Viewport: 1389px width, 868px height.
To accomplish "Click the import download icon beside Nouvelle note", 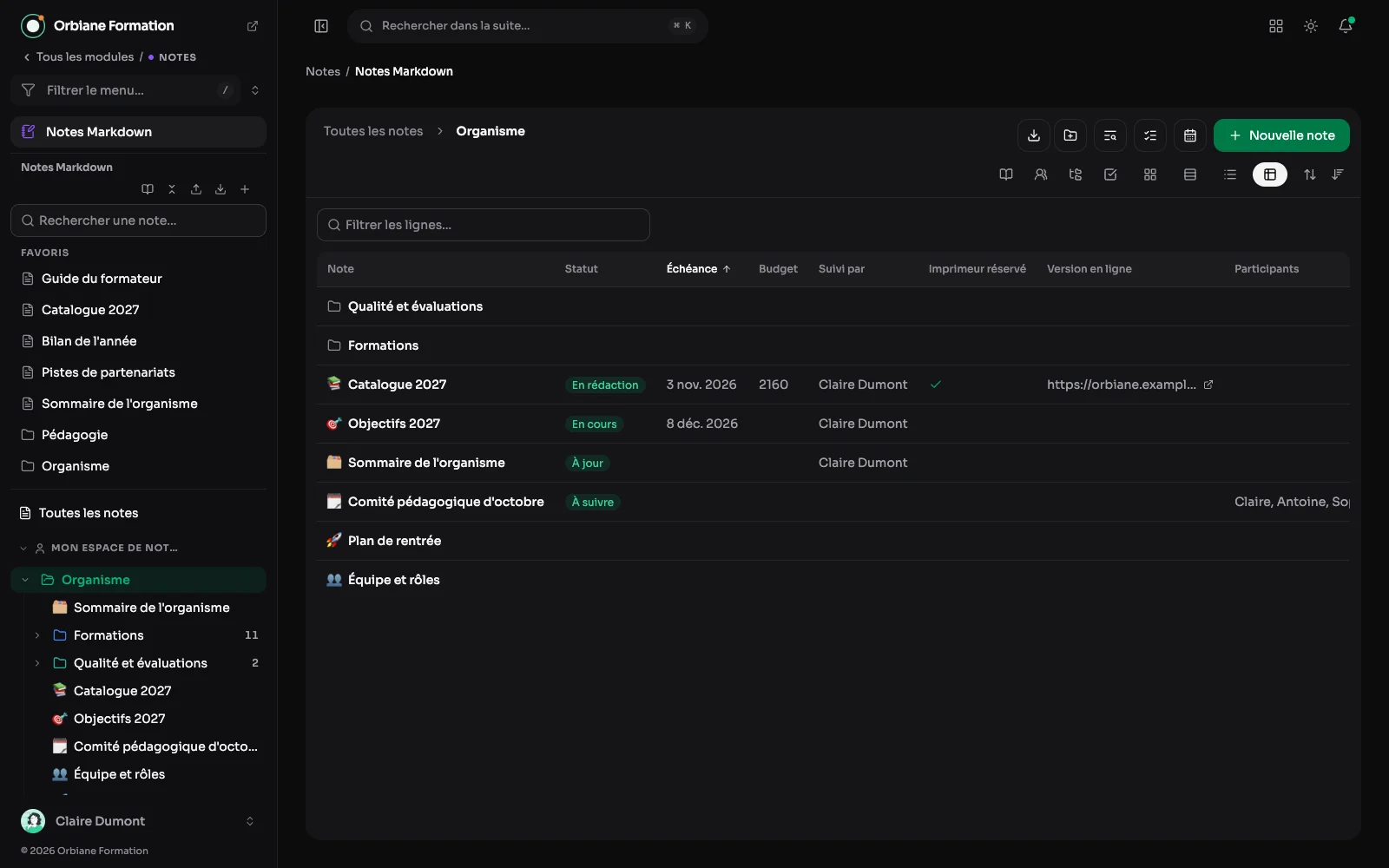I will (x=1034, y=135).
